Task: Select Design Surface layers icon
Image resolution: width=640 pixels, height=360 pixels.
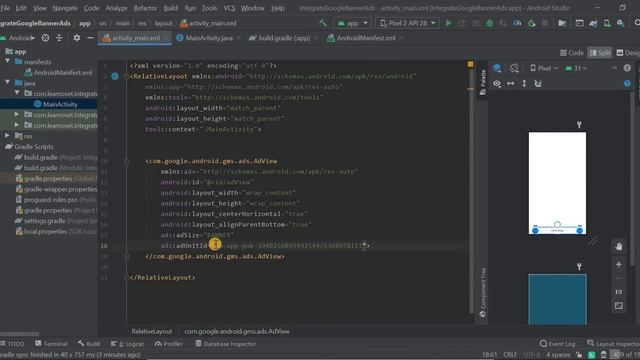Action: 497,68
